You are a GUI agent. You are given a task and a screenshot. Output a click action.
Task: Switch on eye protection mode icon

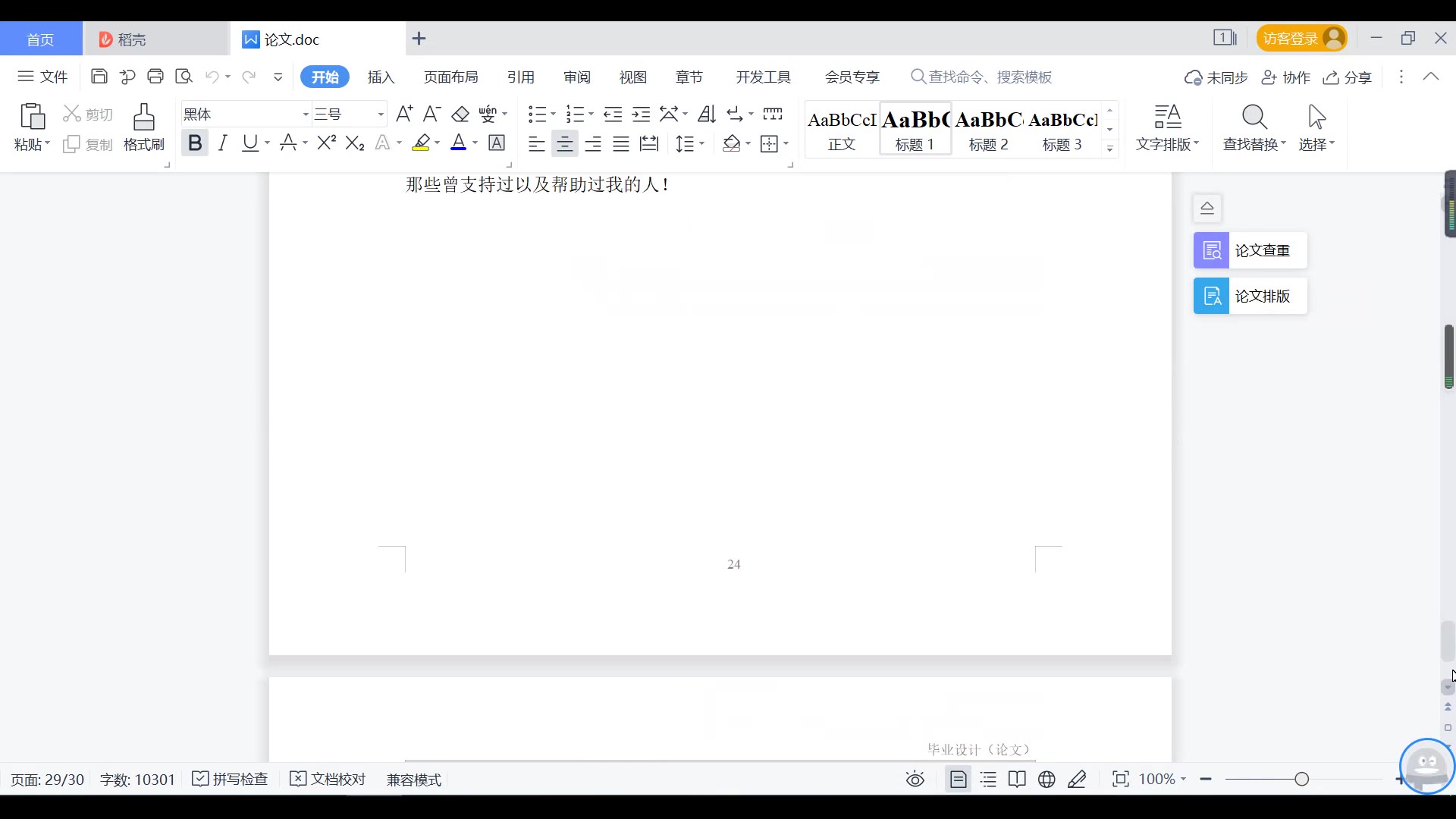pyautogui.click(x=915, y=780)
